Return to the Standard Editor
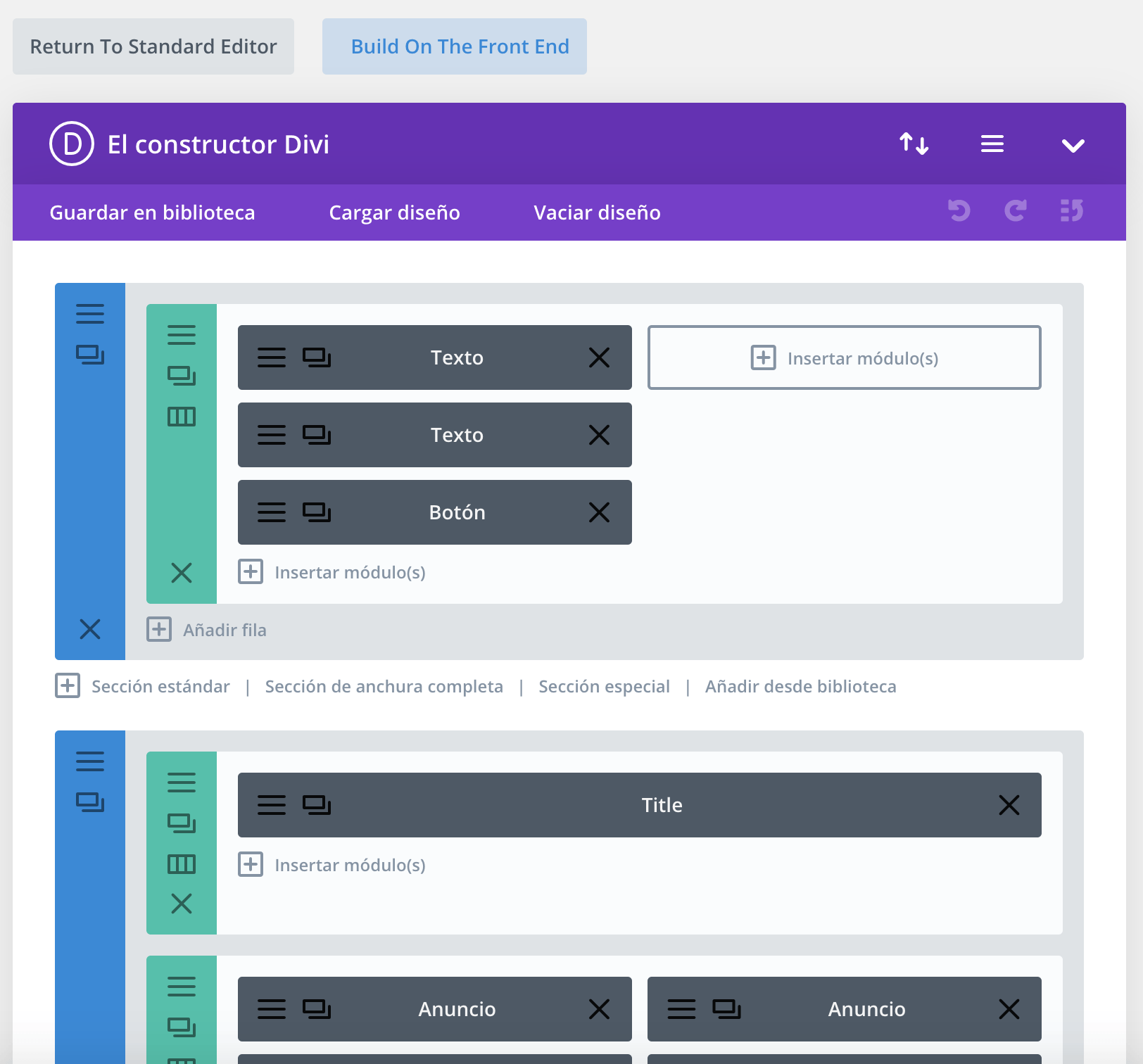 (x=153, y=46)
